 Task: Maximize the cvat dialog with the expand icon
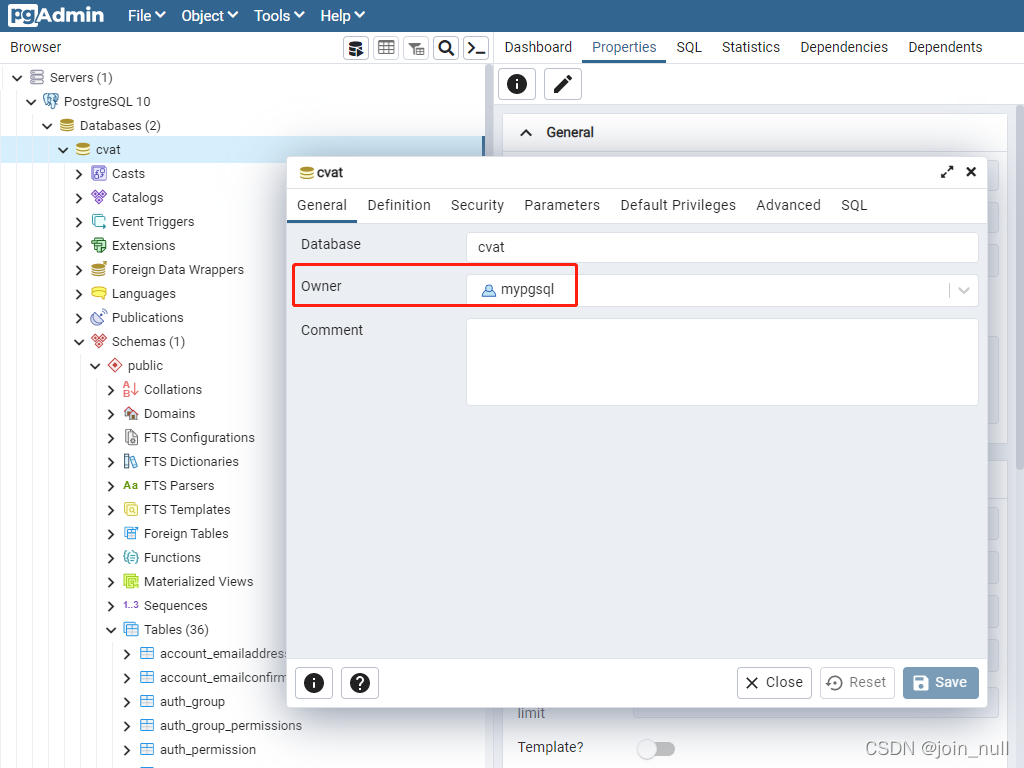947,172
